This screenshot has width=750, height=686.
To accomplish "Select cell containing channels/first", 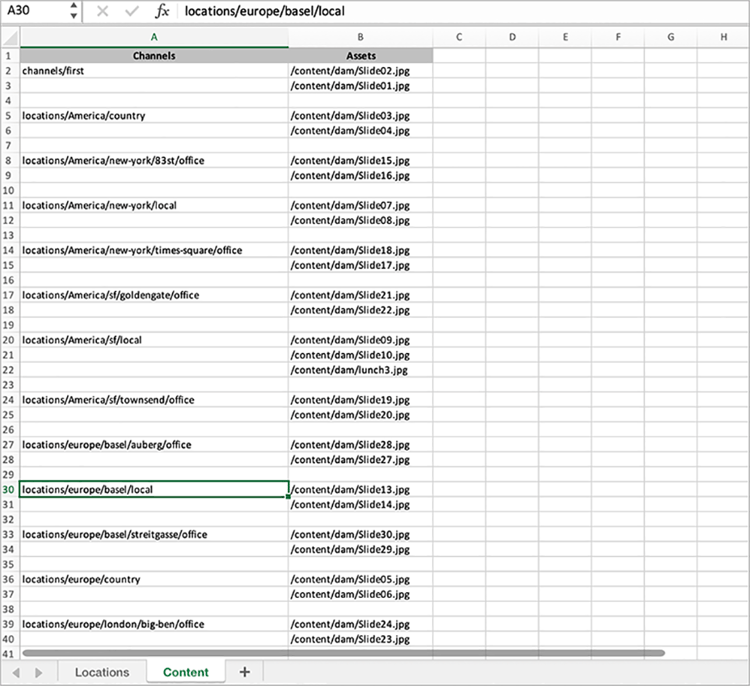I will [154, 71].
